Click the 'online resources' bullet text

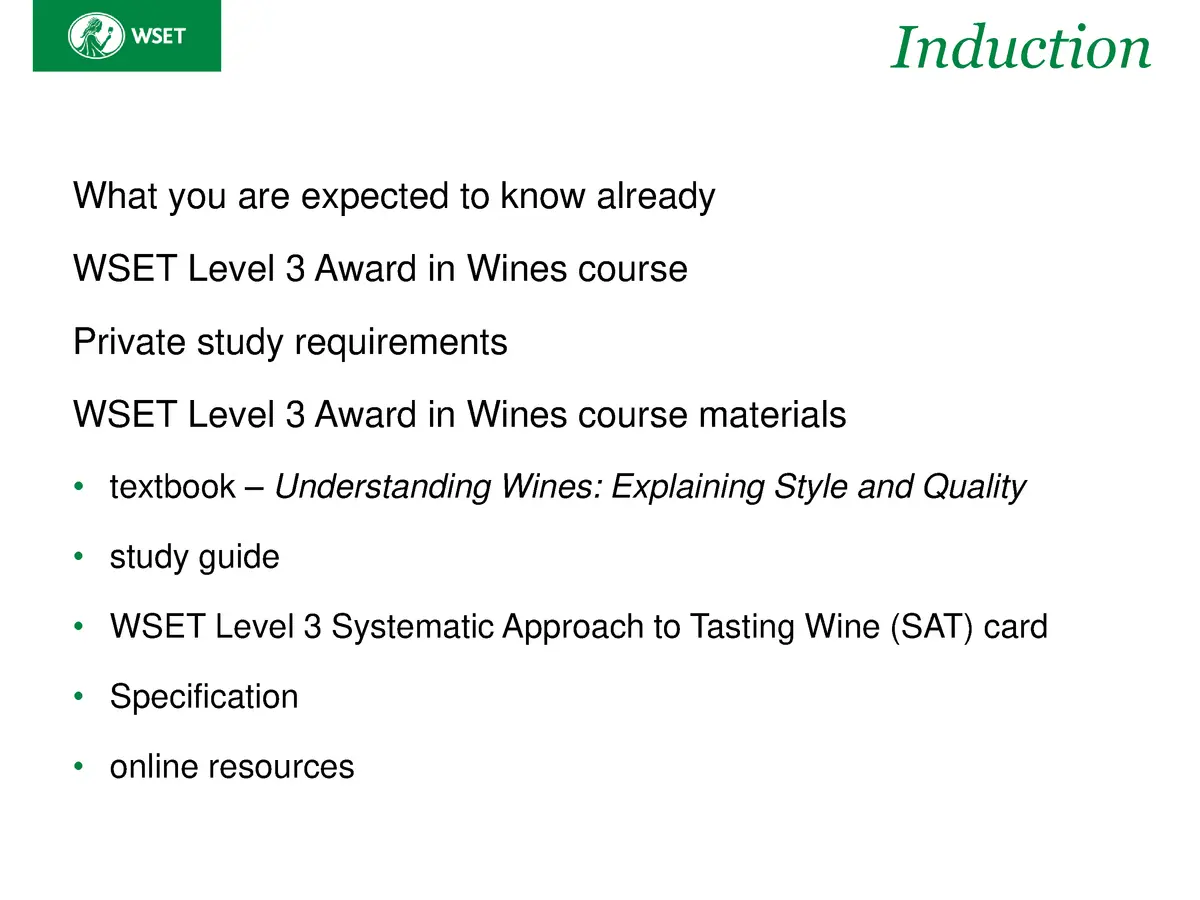pyautogui.click(x=232, y=767)
